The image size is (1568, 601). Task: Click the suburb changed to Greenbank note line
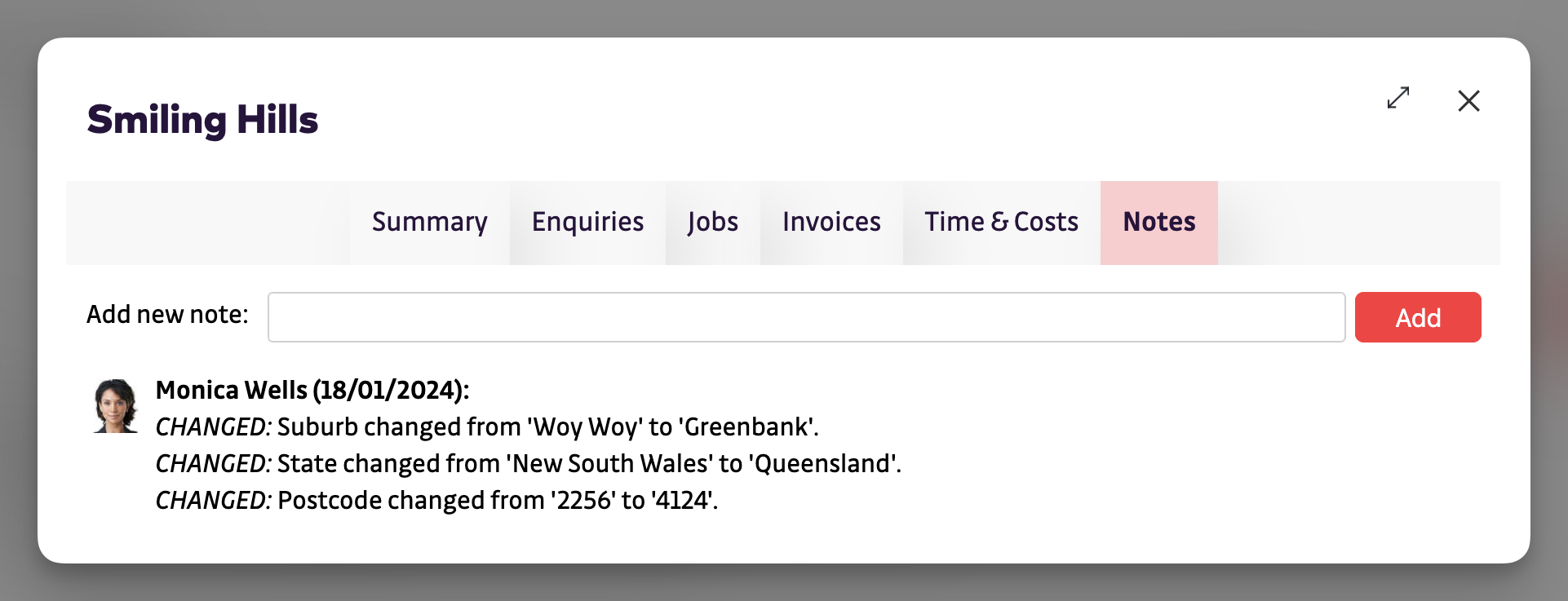click(487, 426)
